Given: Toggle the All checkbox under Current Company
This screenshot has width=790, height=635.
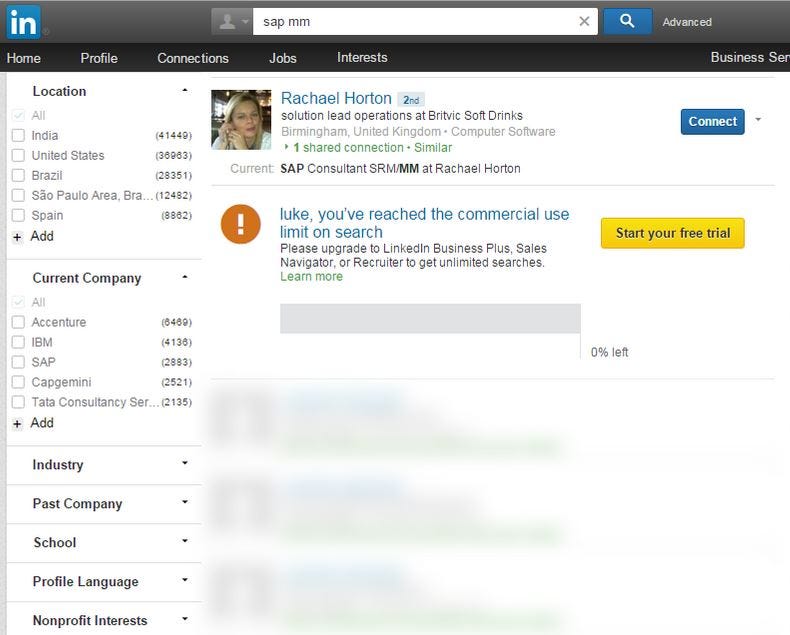Looking at the screenshot, I should point(18,302).
